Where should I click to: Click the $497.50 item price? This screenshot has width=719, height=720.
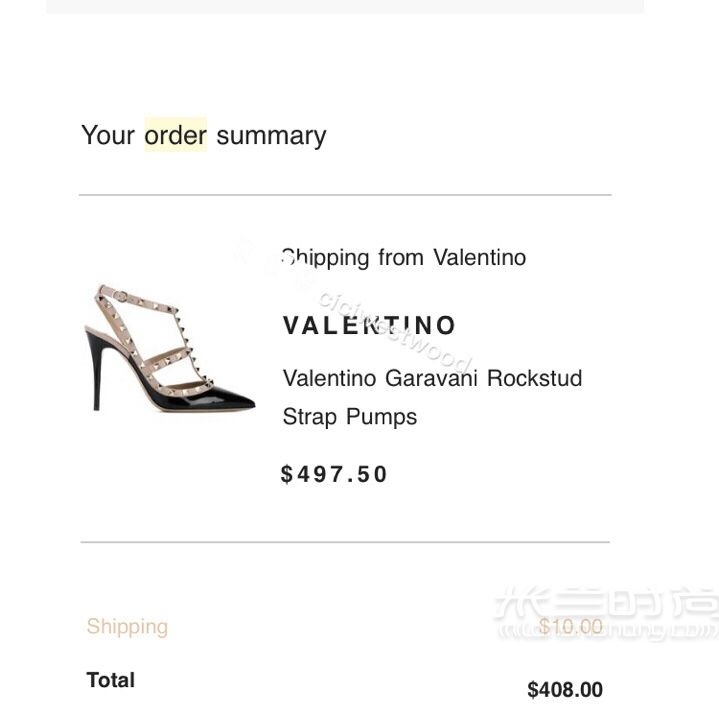tap(334, 474)
